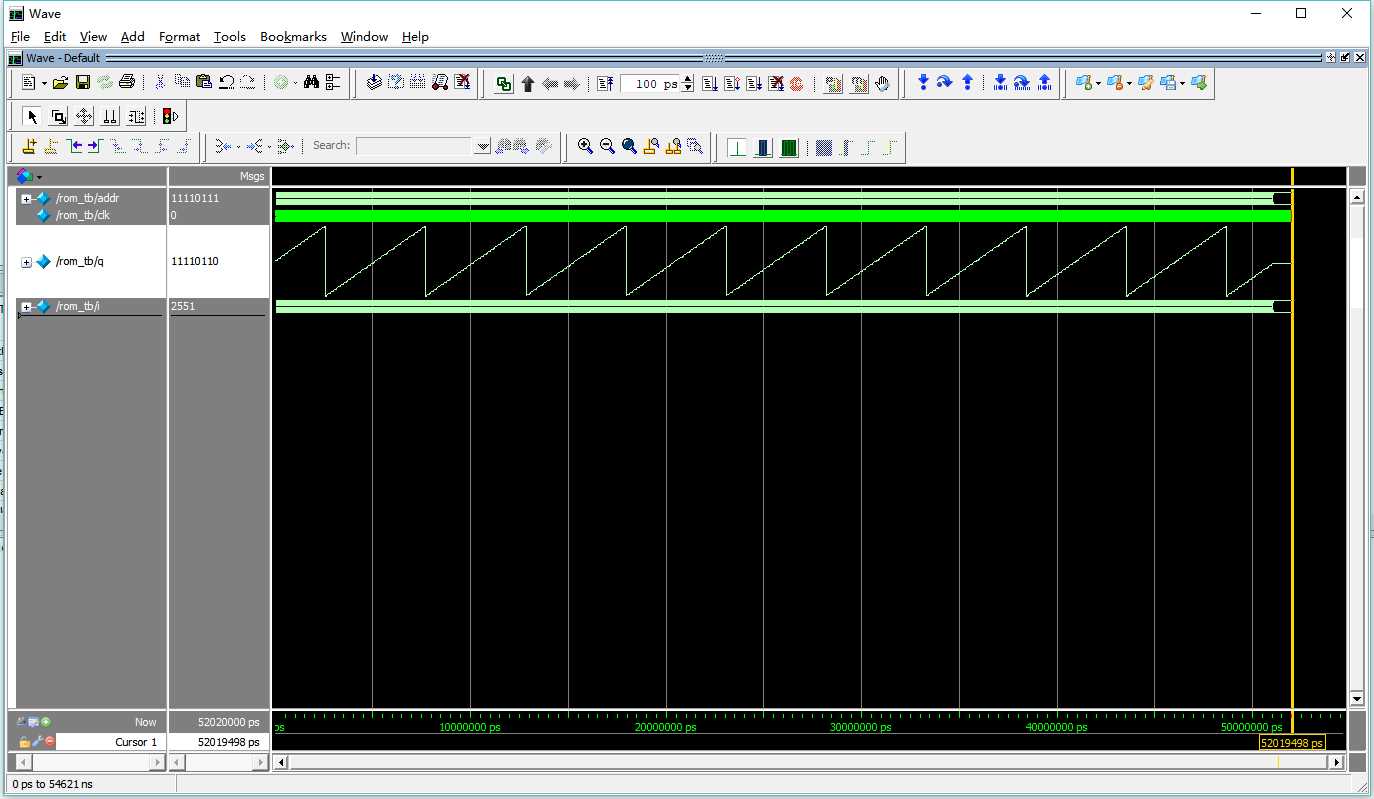Save using the floppy disk icon

pos(83,83)
